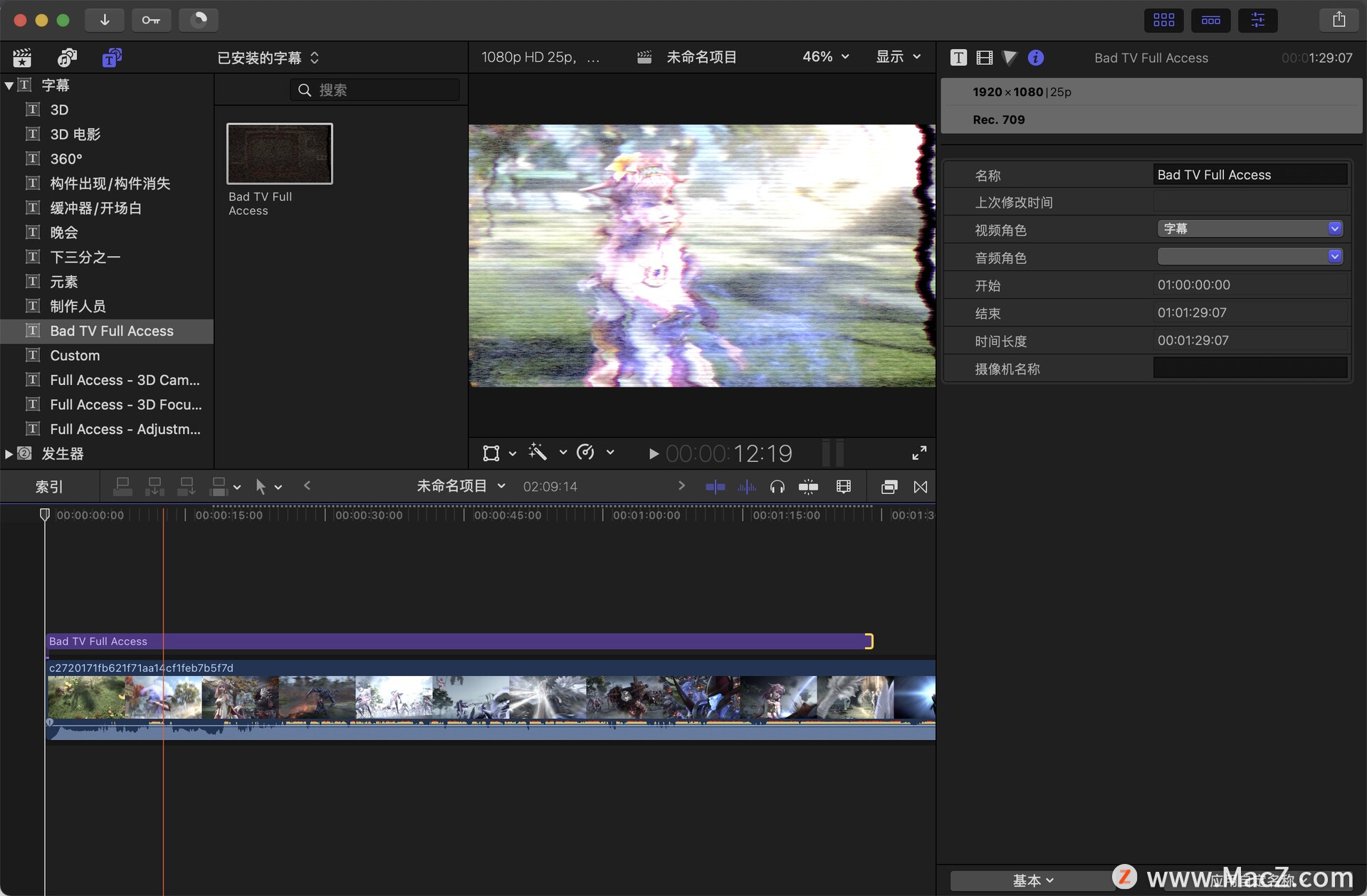Toggle snapping in the timeline
Image resolution: width=1367 pixels, height=896 pixels.
pos(808,487)
